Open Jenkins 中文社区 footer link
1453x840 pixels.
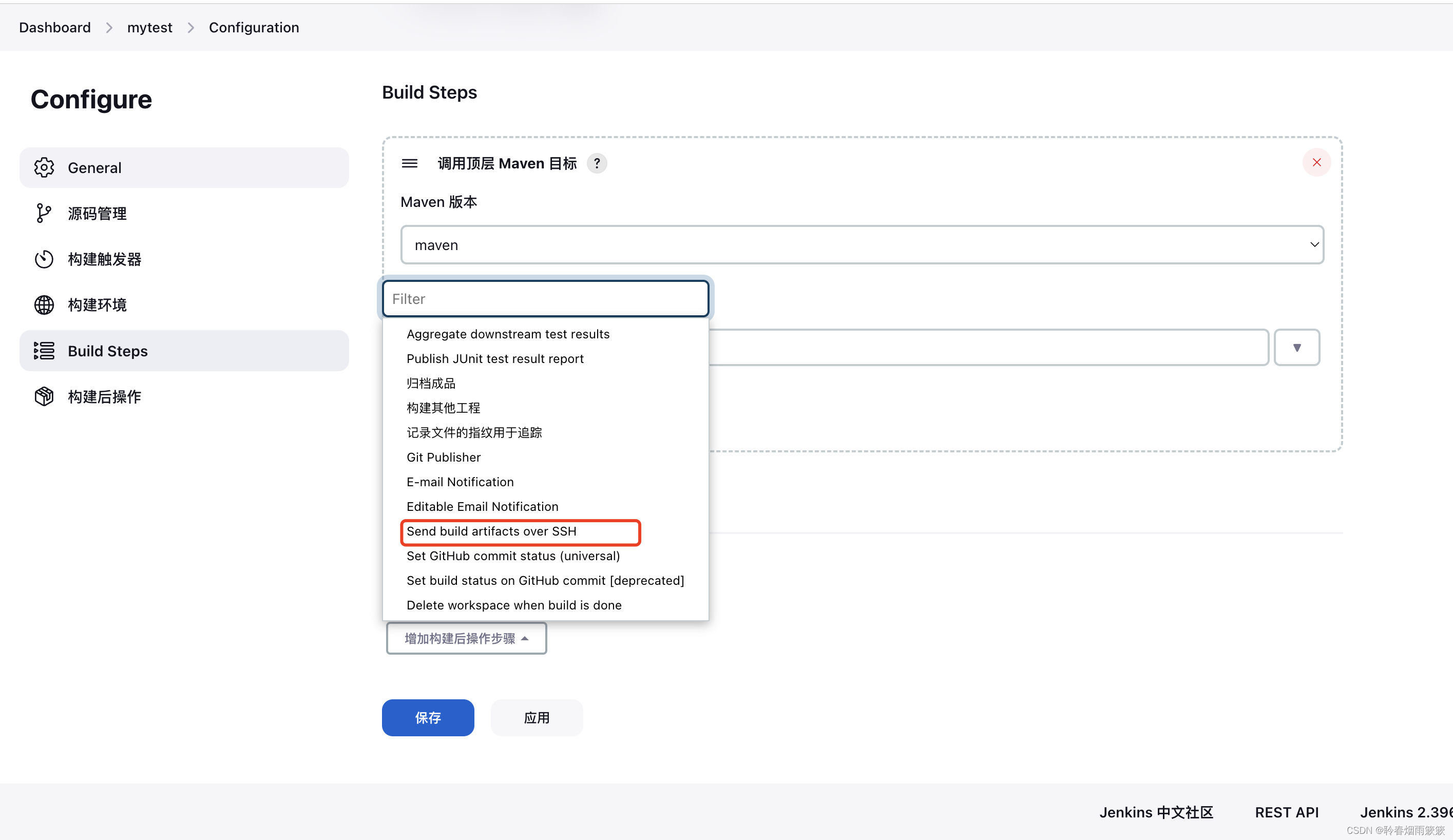[1156, 812]
